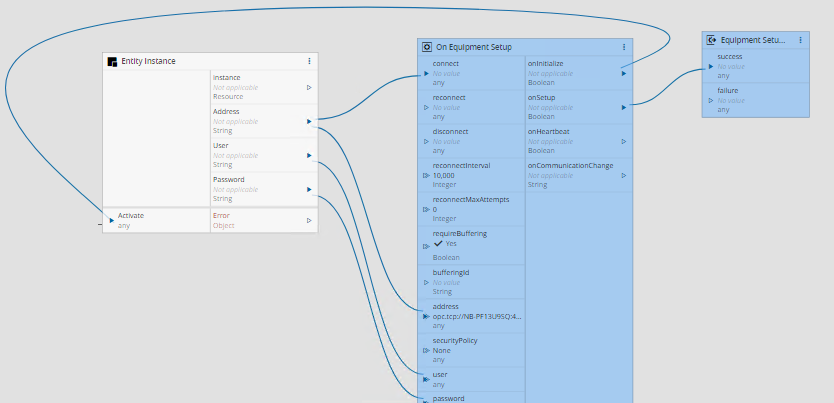Click the reconnectInterval value 10,000
This screenshot has height=403, width=834.
[444, 175]
